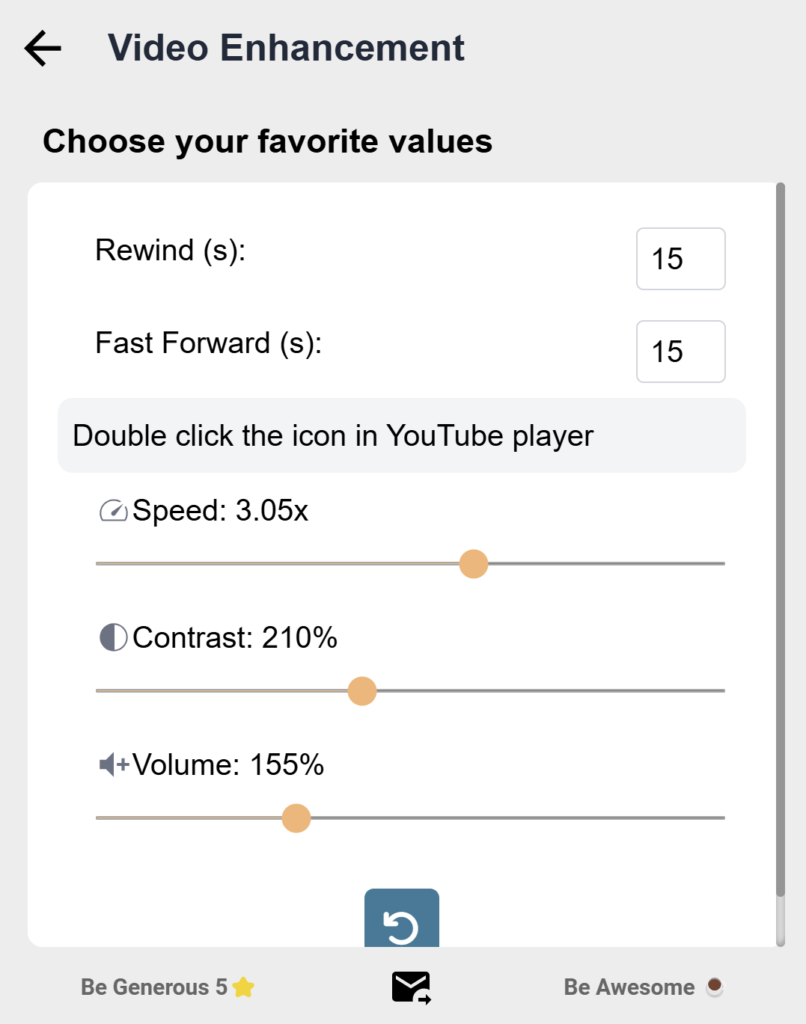The image size is (806, 1024).
Task: Click the Video Enhancement title
Action: [286, 48]
